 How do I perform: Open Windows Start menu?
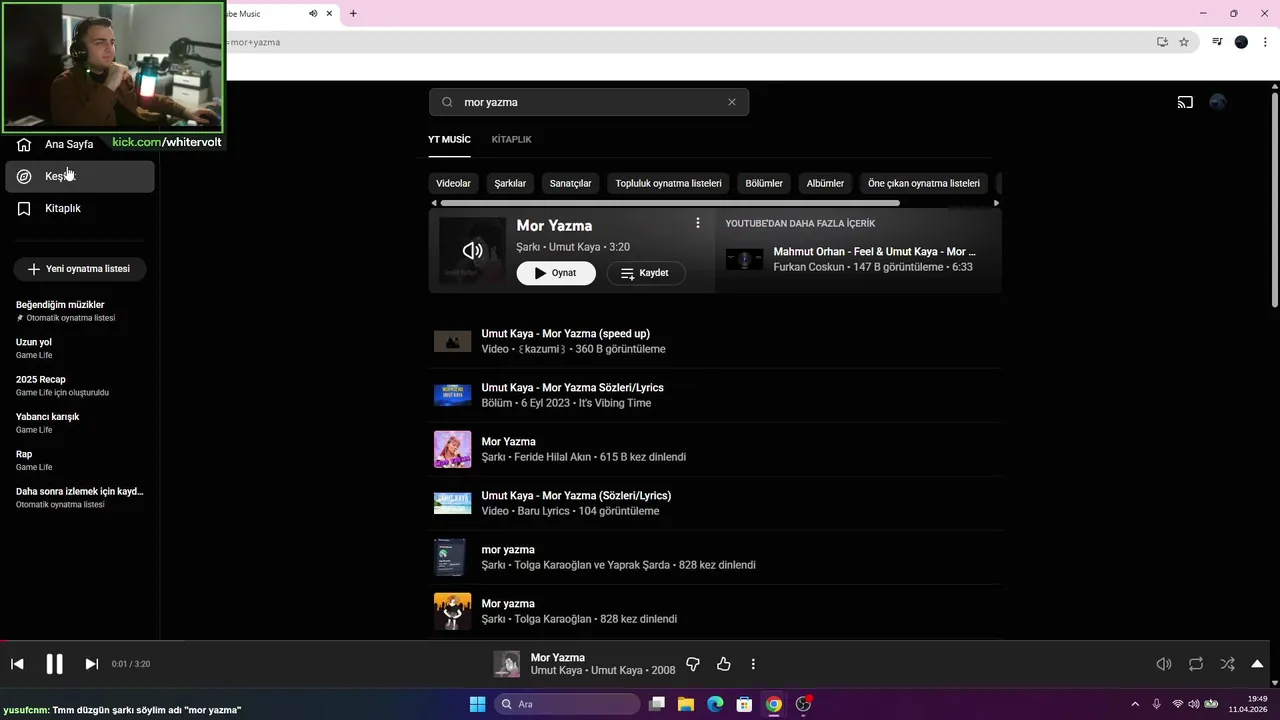(x=477, y=704)
